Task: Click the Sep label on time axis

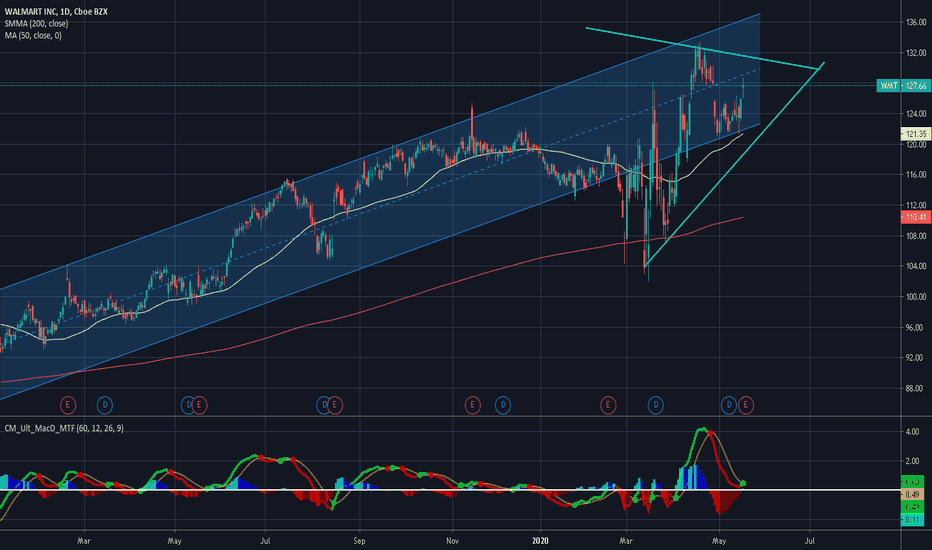Action: (359, 541)
